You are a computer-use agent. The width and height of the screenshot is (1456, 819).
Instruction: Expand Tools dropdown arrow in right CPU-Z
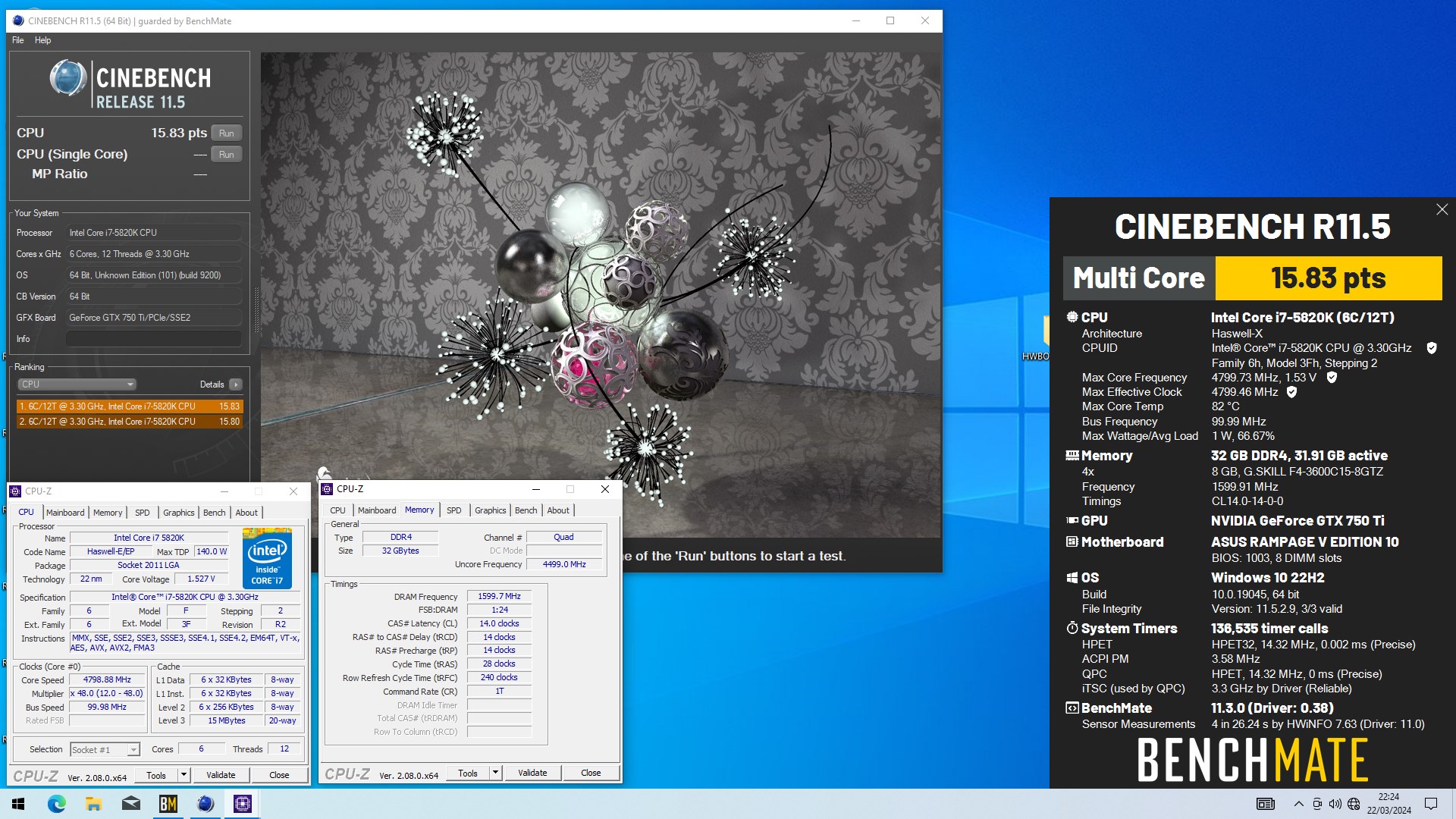tap(495, 773)
